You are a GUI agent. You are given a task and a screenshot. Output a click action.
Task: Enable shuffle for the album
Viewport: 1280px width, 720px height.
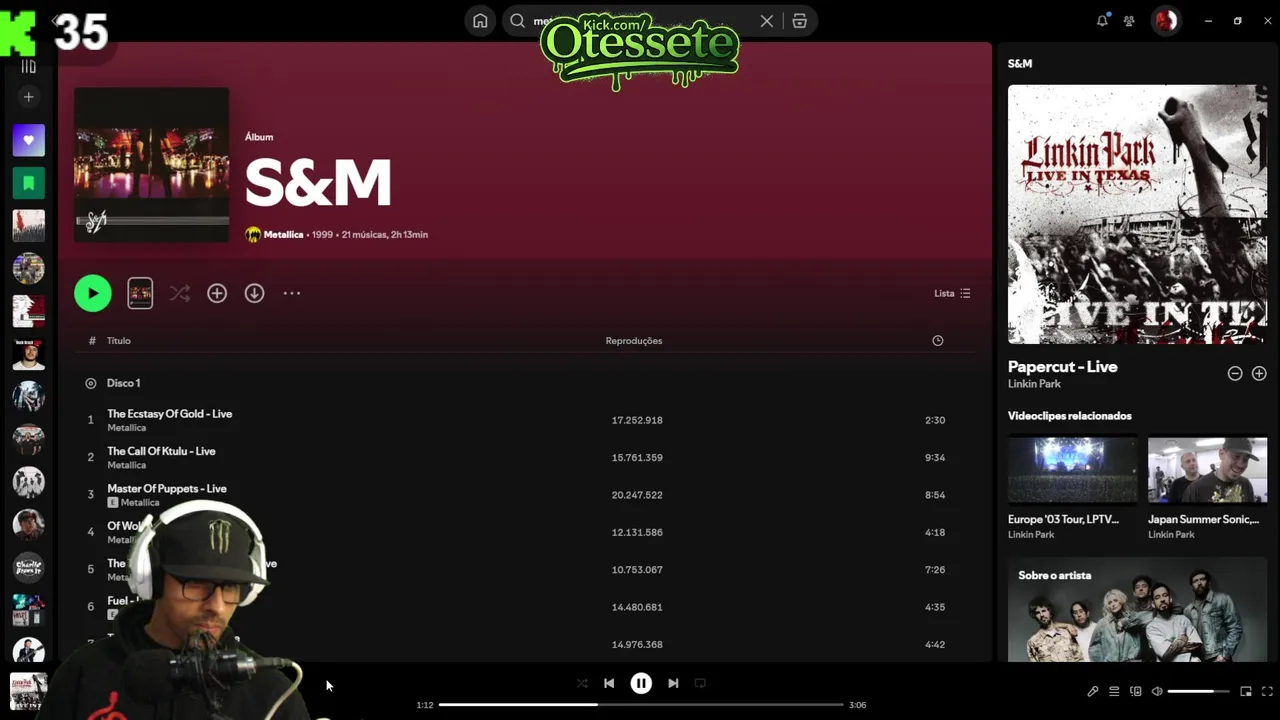click(x=179, y=293)
